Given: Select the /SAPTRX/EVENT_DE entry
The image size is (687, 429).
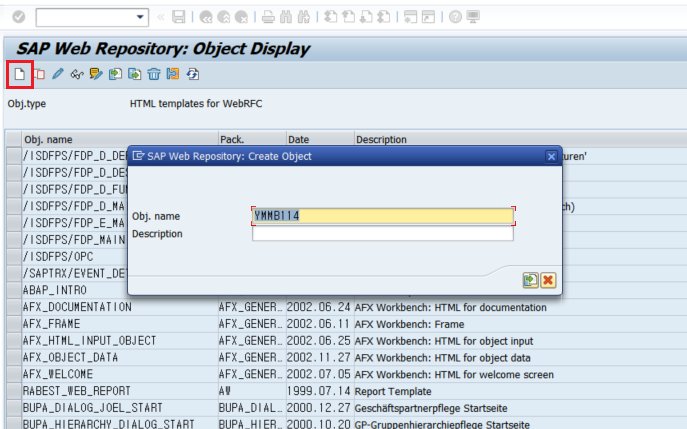Looking at the screenshot, I should 75,273.
